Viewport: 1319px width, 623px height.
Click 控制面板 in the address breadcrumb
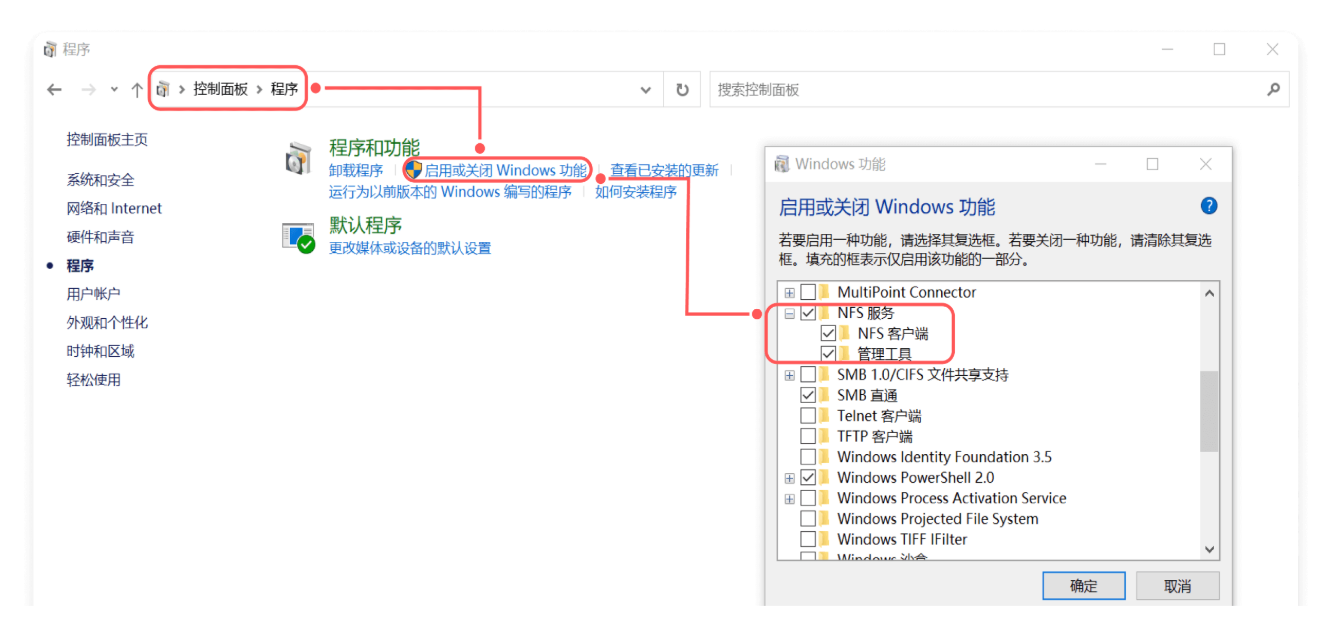click(x=220, y=89)
